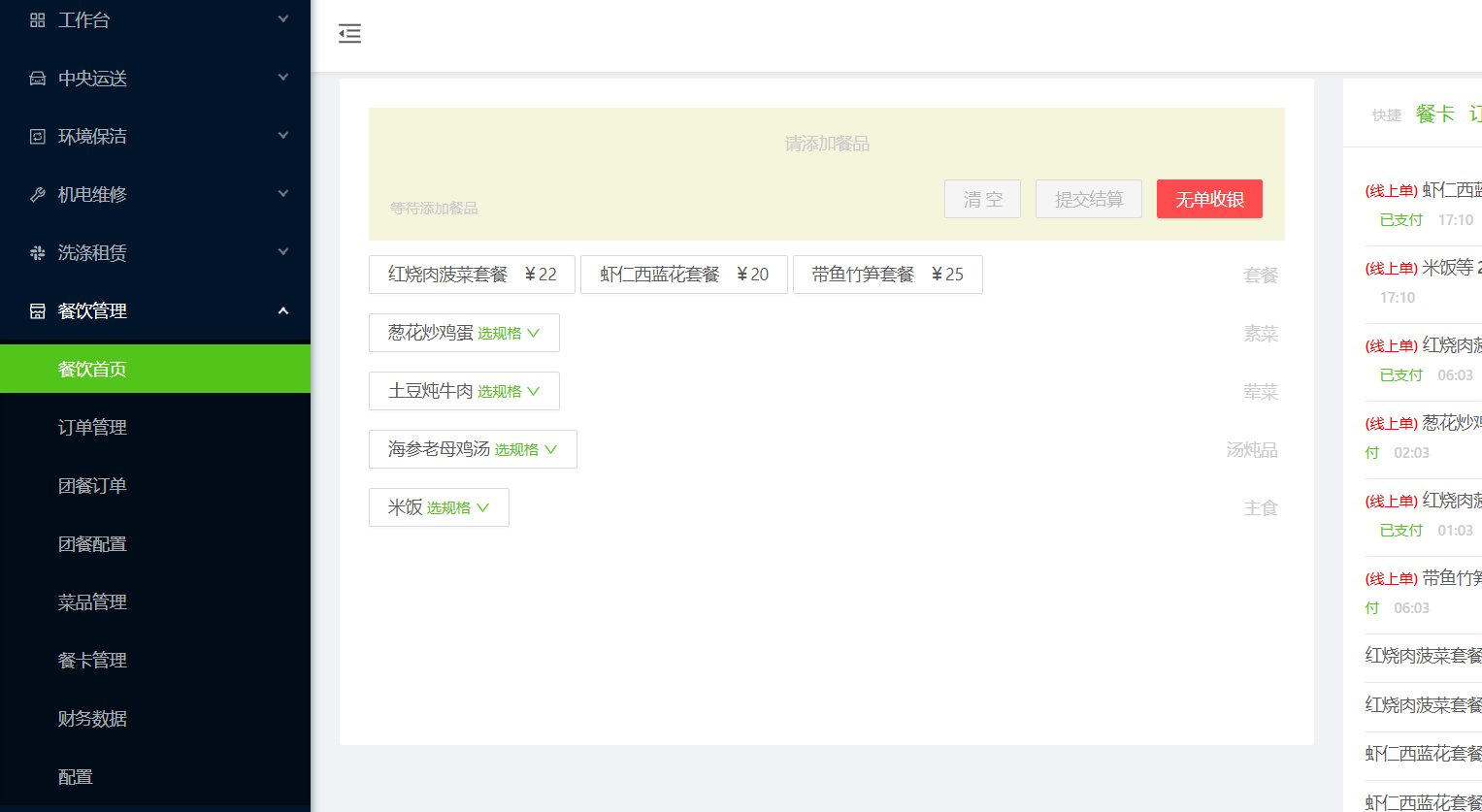
Task: Switch to the 餐卡 quick tab
Action: tap(1434, 114)
